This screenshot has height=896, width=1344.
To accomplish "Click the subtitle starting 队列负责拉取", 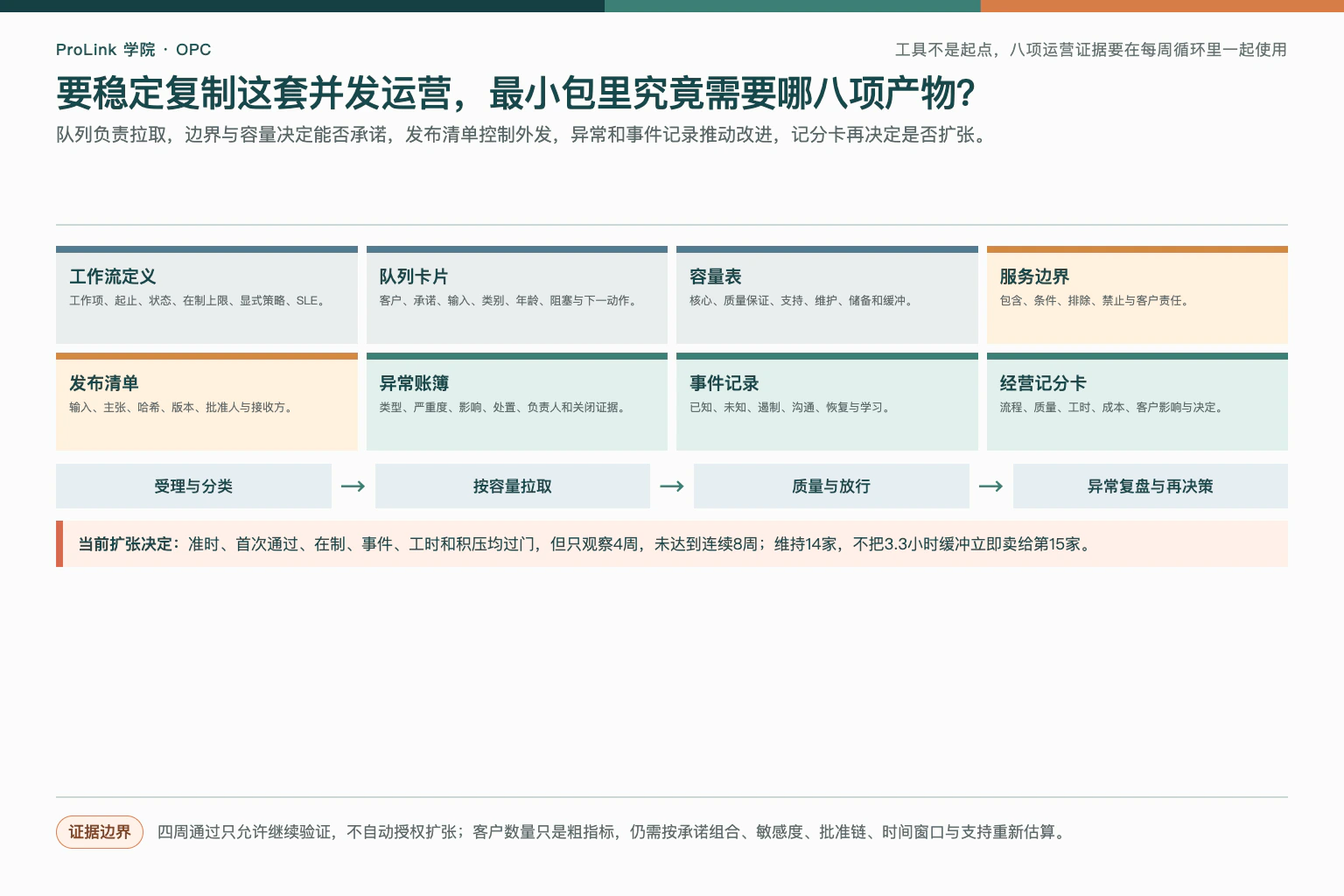I will pyautogui.click(x=524, y=135).
